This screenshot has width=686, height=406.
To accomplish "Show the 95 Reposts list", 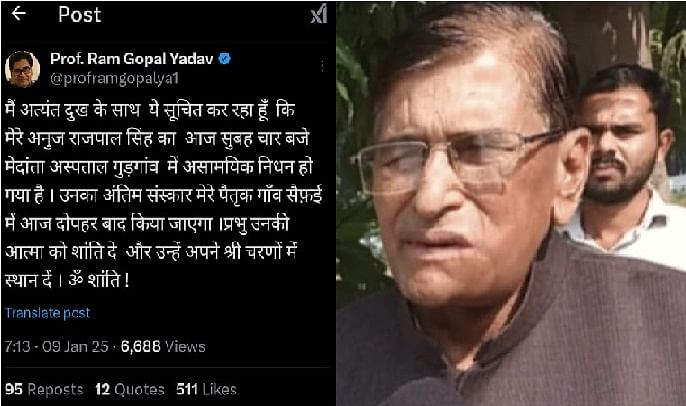I will tap(44, 389).
